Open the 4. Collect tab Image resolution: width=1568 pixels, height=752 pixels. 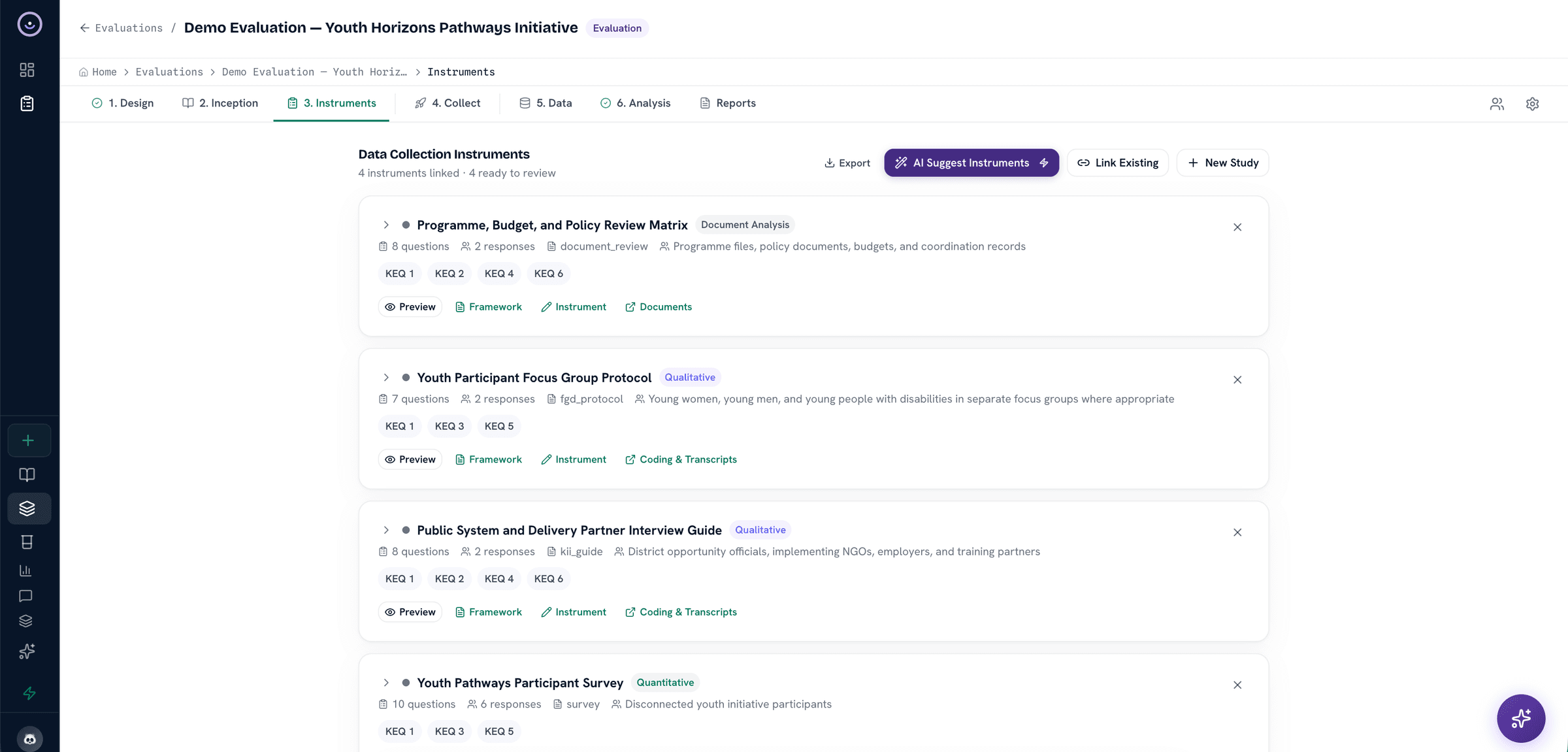point(448,103)
